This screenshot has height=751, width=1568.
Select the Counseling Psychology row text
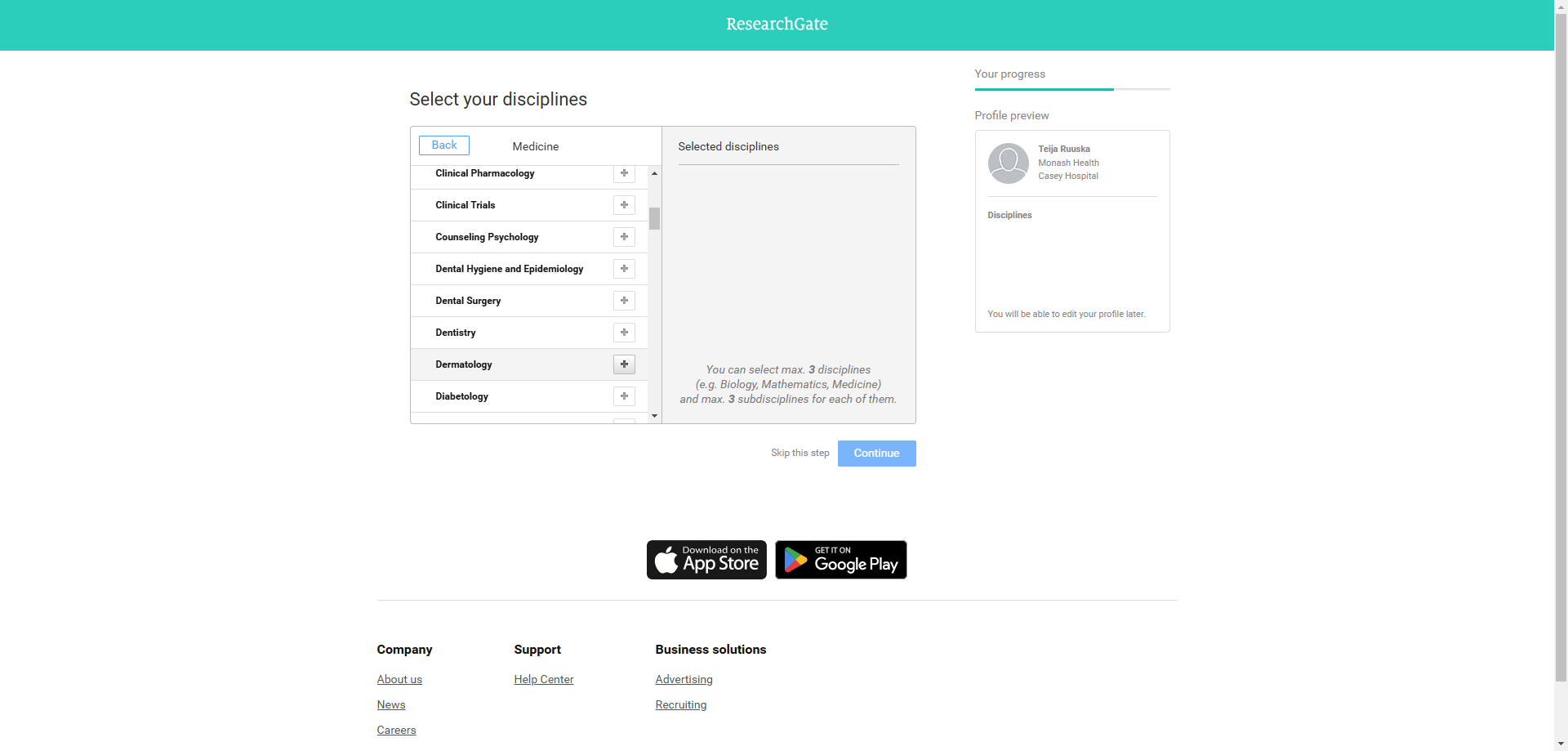pos(487,237)
